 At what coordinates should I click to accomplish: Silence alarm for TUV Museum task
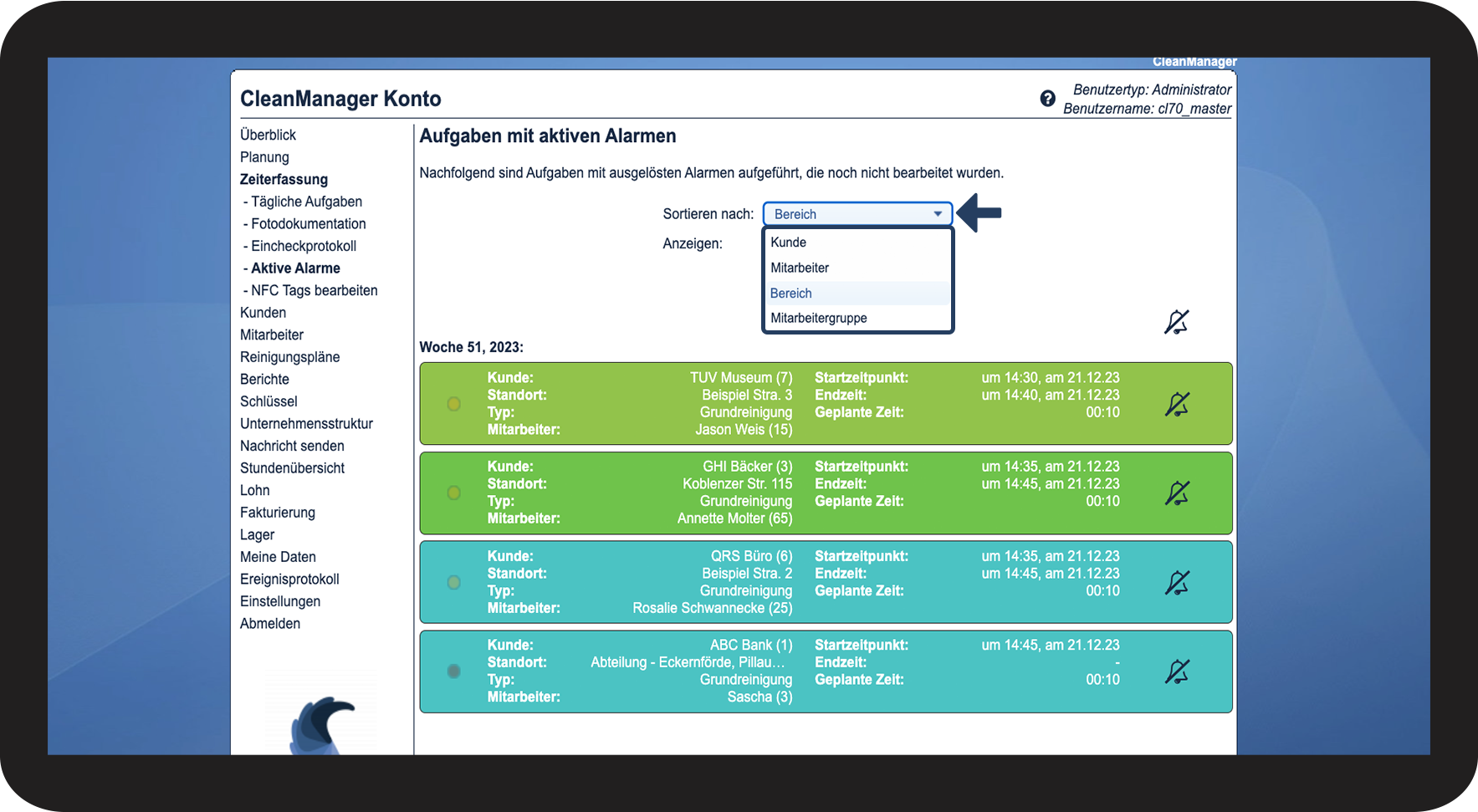[1177, 404]
